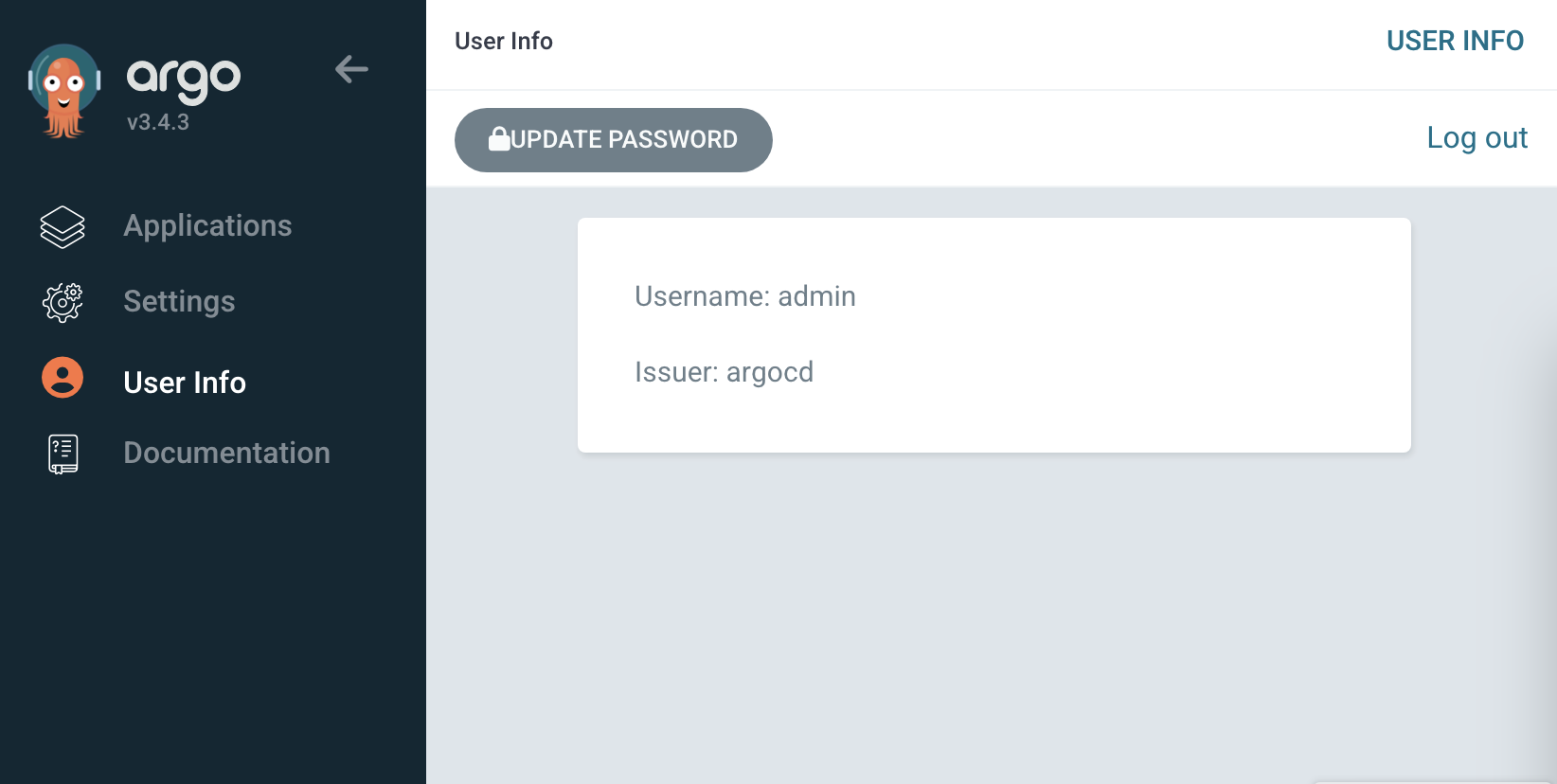Select the Issuer: argocd text
Screen dimensions: 1557x784
[x=724, y=372]
